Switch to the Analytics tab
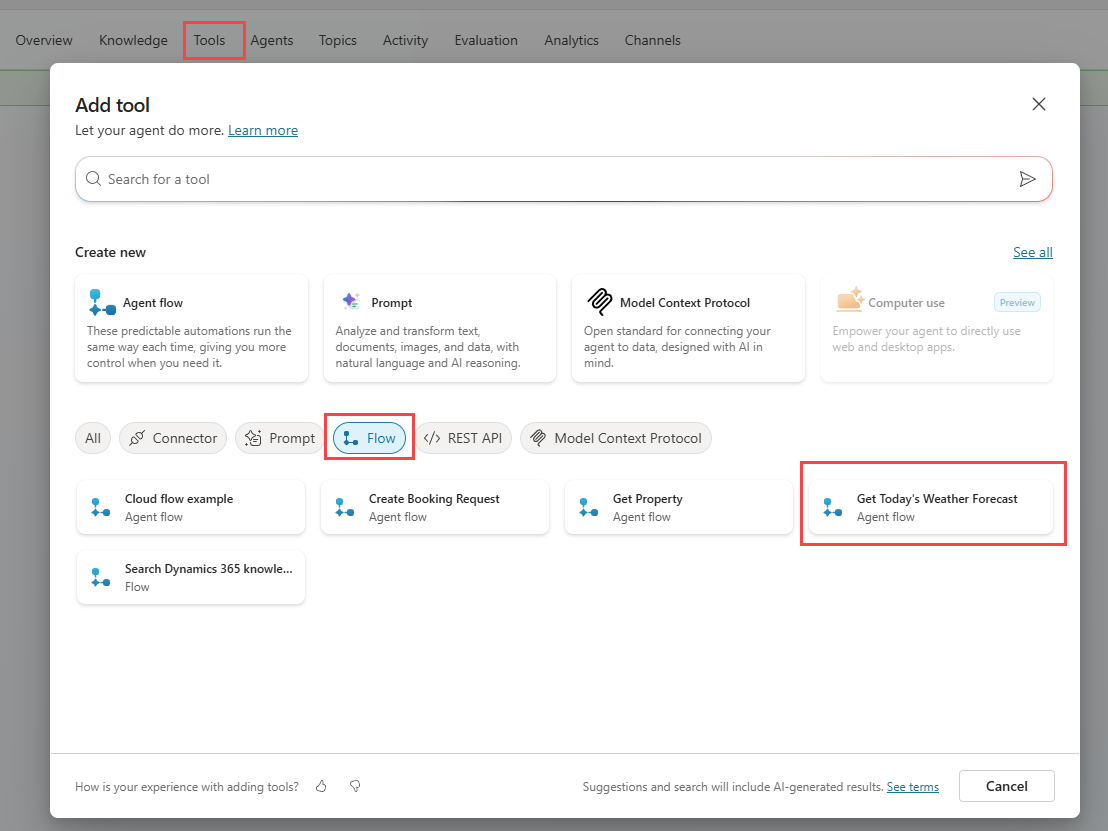 [572, 40]
